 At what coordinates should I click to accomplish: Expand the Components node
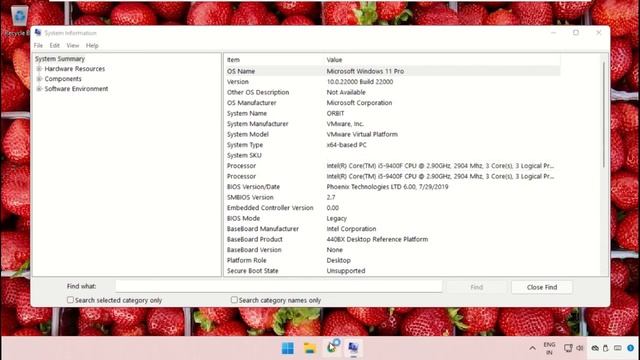point(39,79)
